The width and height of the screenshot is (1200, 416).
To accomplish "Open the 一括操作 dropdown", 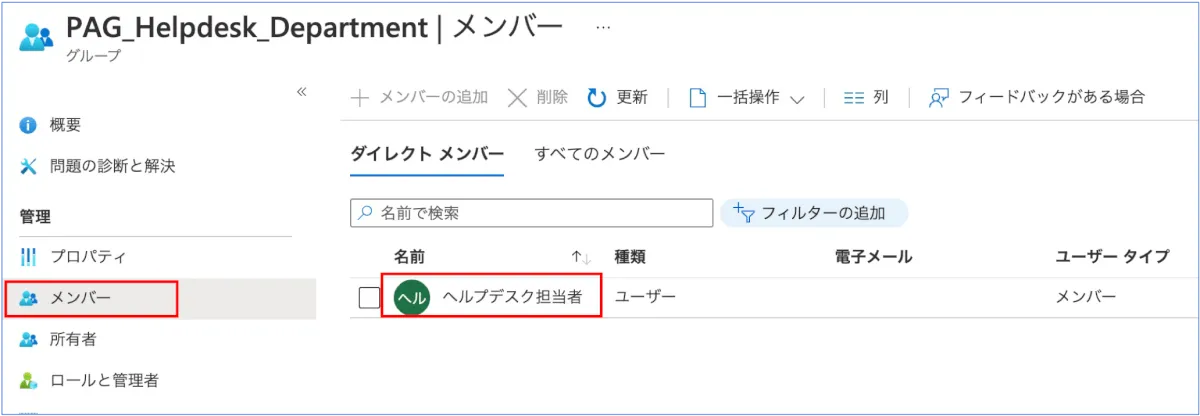I will [748, 97].
